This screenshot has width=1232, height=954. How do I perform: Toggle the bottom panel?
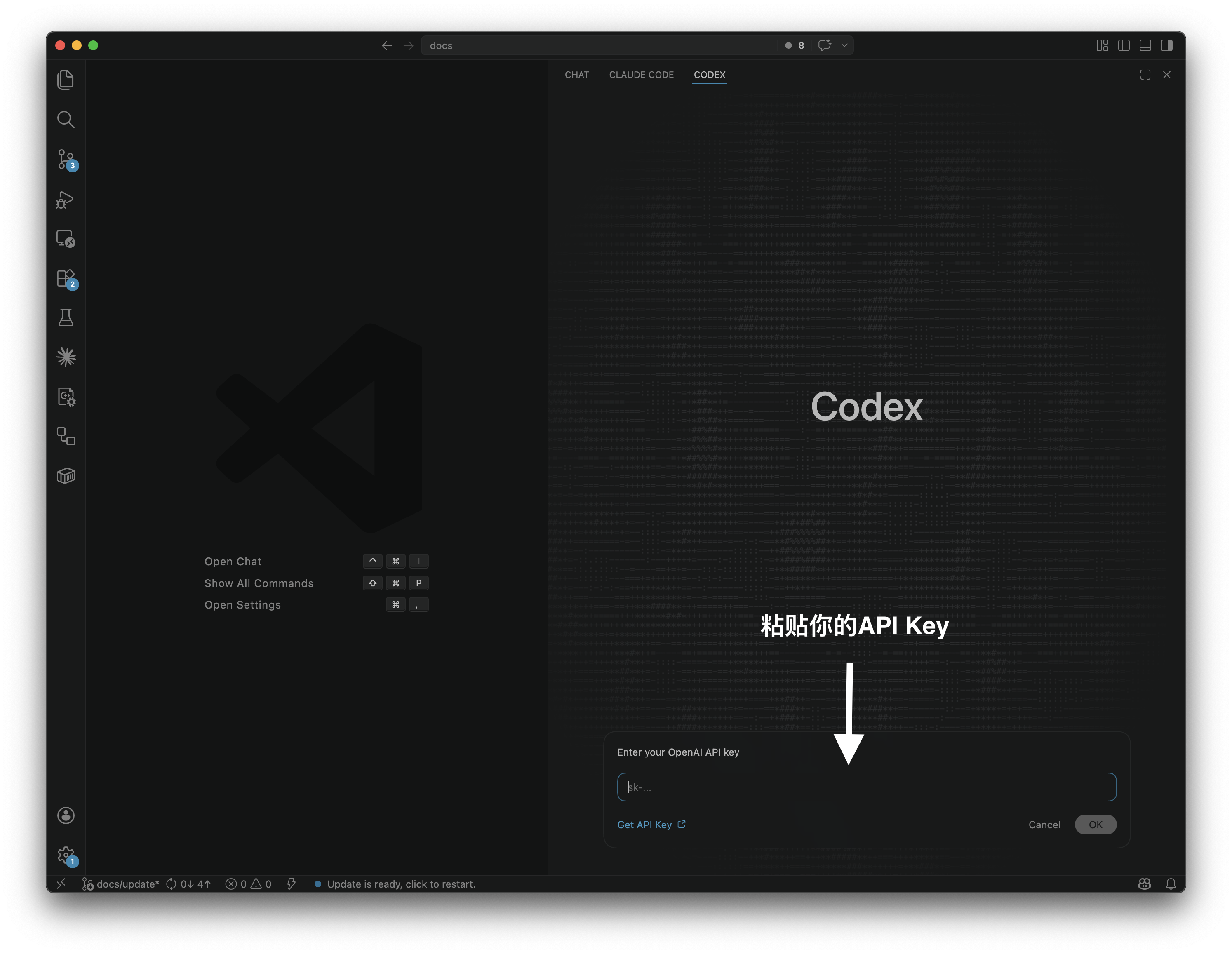pyautogui.click(x=1145, y=45)
